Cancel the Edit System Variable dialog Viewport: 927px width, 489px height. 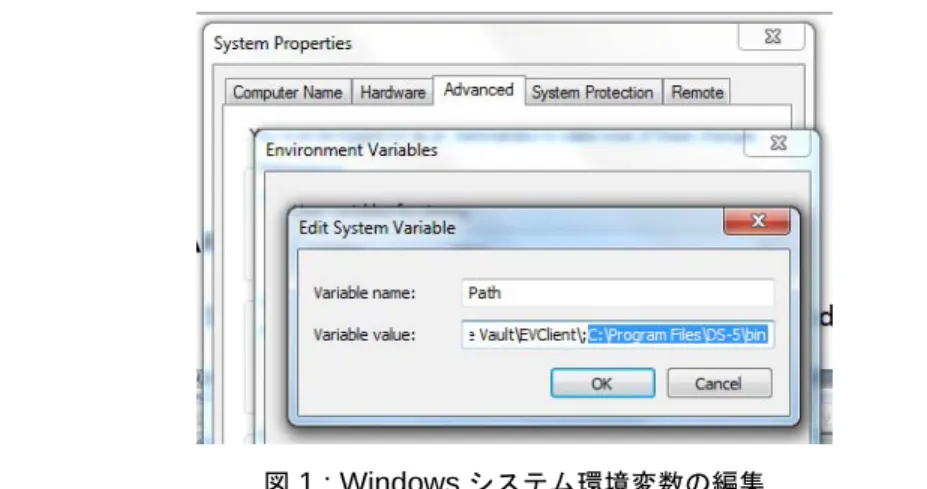point(719,383)
